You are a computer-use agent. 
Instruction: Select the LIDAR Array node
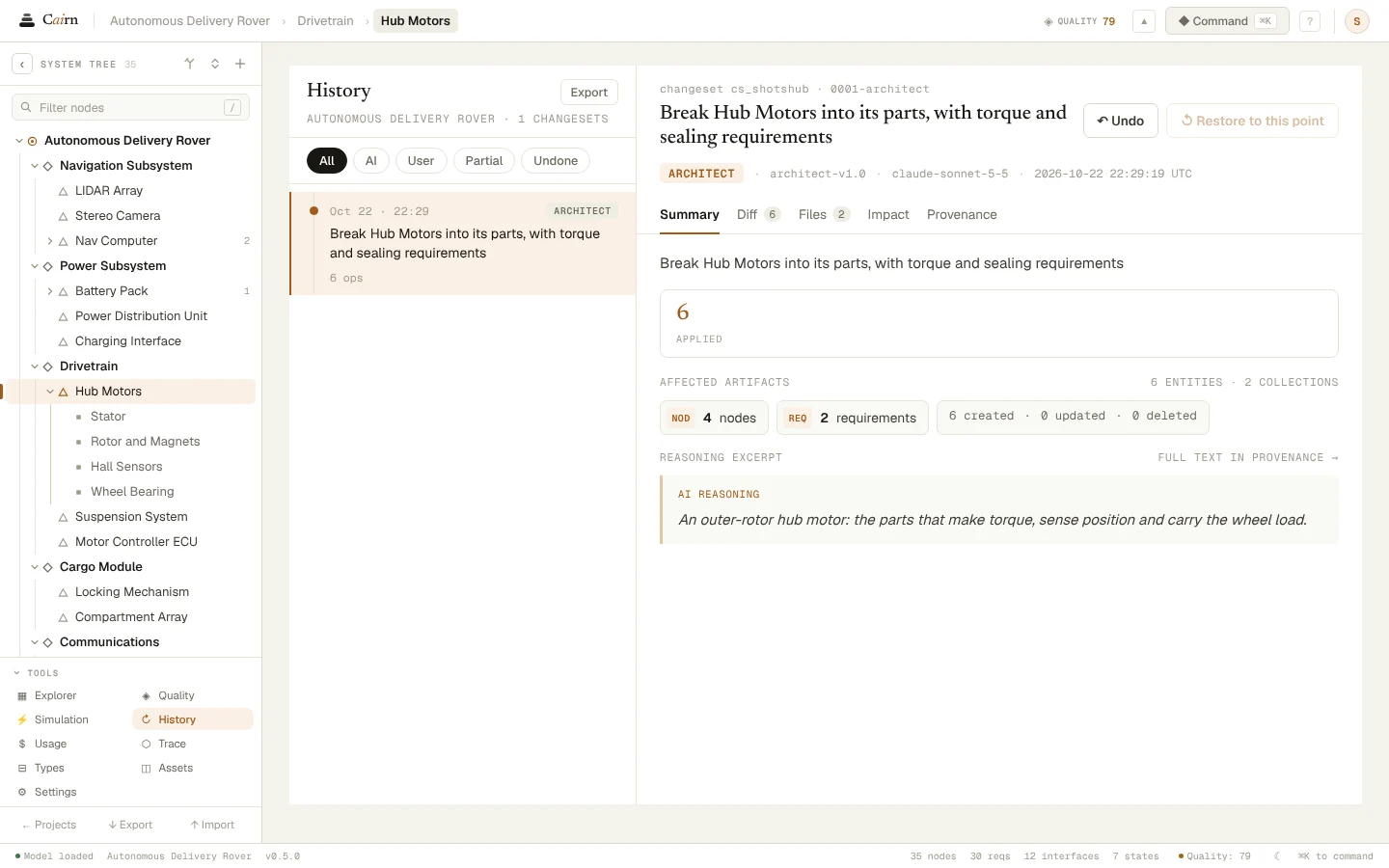pos(109,191)
